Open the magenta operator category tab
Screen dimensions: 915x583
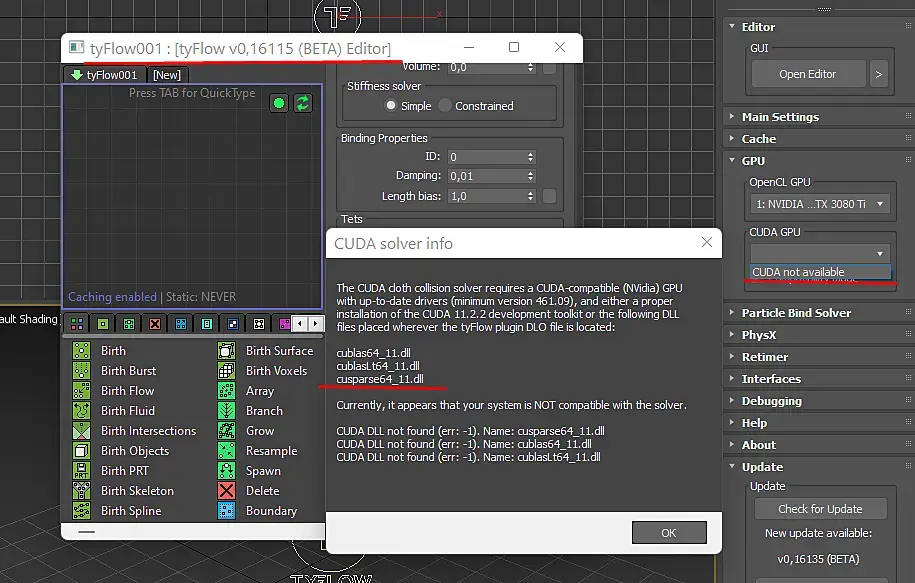click(x=284, y=324)
